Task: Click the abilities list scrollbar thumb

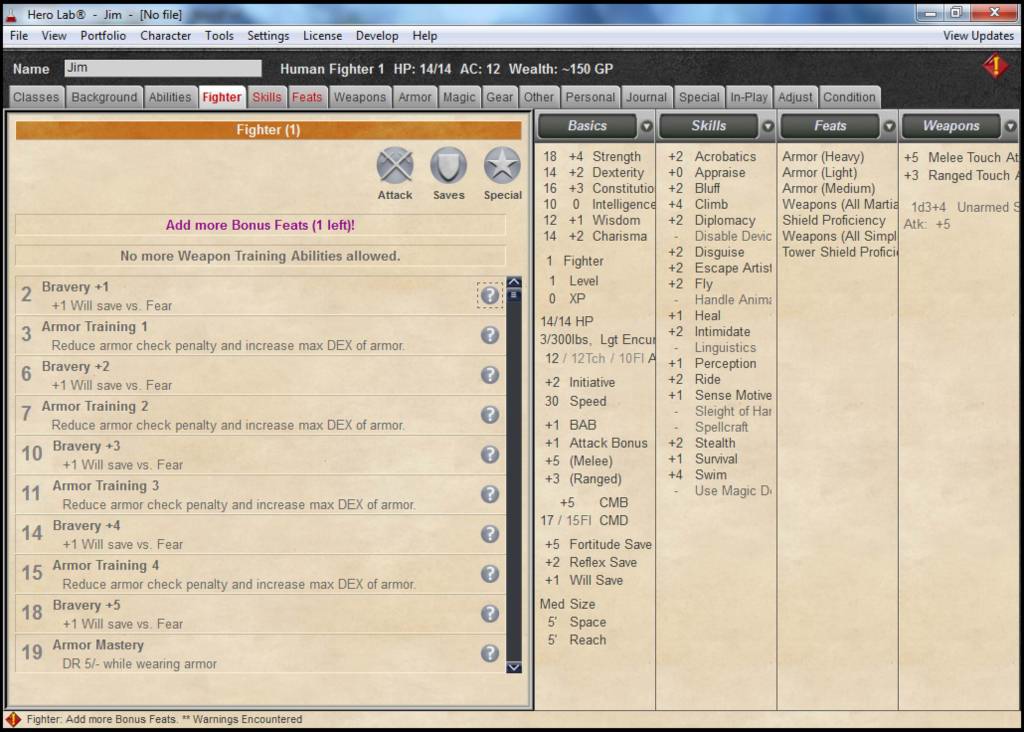Action: [514, 295]
